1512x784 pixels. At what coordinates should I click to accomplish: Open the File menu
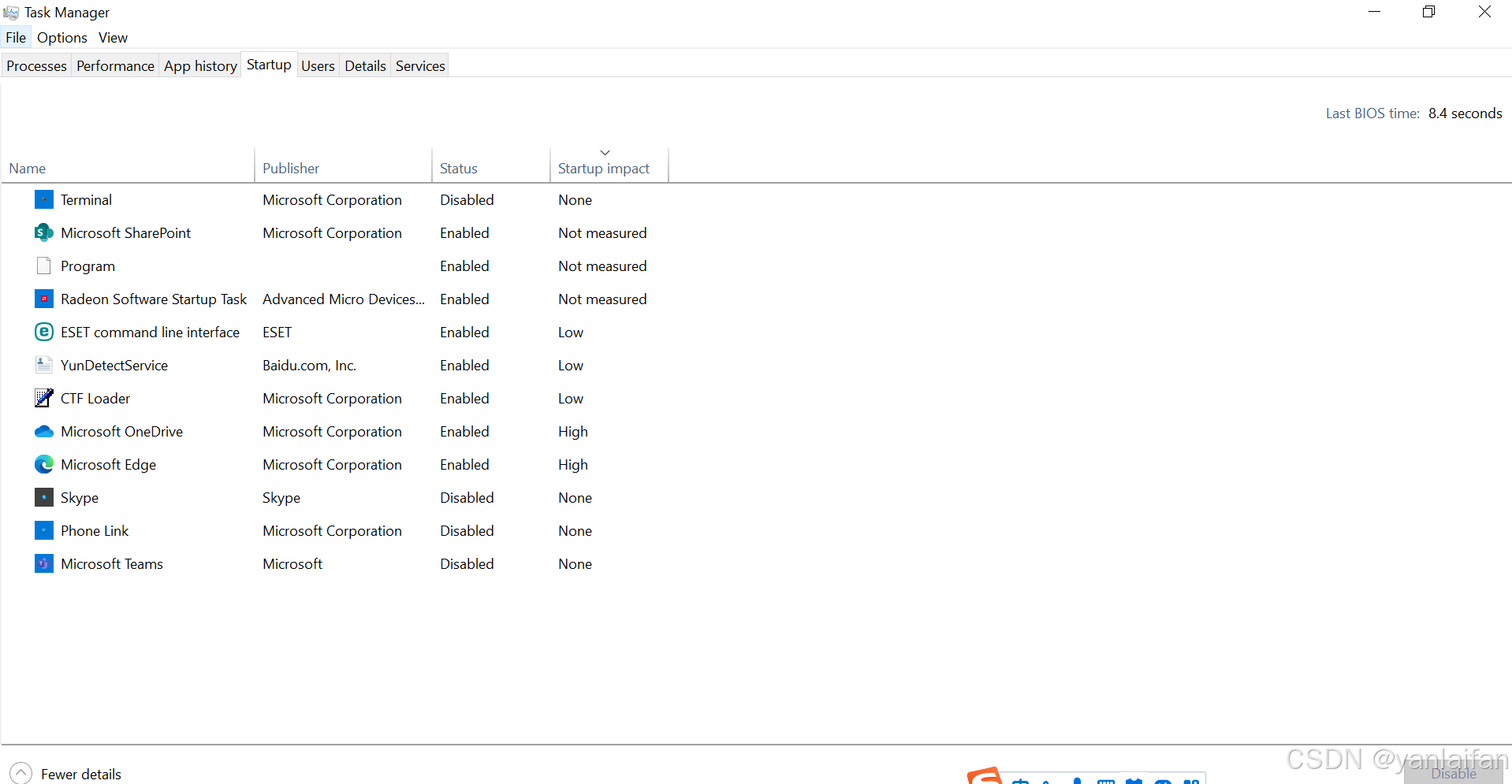[x=16, y=38]
